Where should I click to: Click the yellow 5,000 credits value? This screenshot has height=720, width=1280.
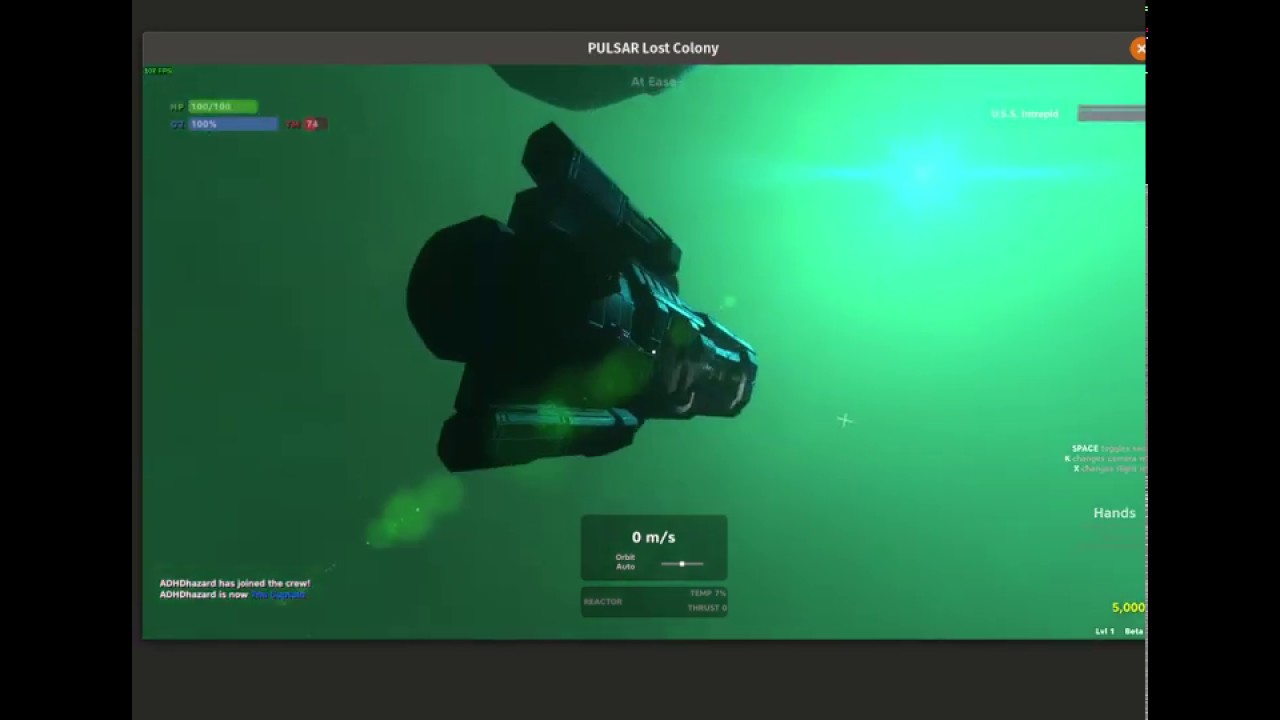tap(1128, 608)
